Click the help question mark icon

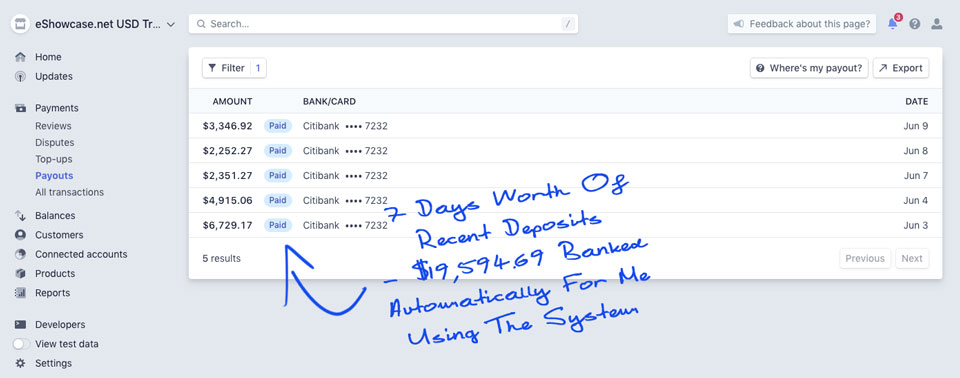(915, 24)
